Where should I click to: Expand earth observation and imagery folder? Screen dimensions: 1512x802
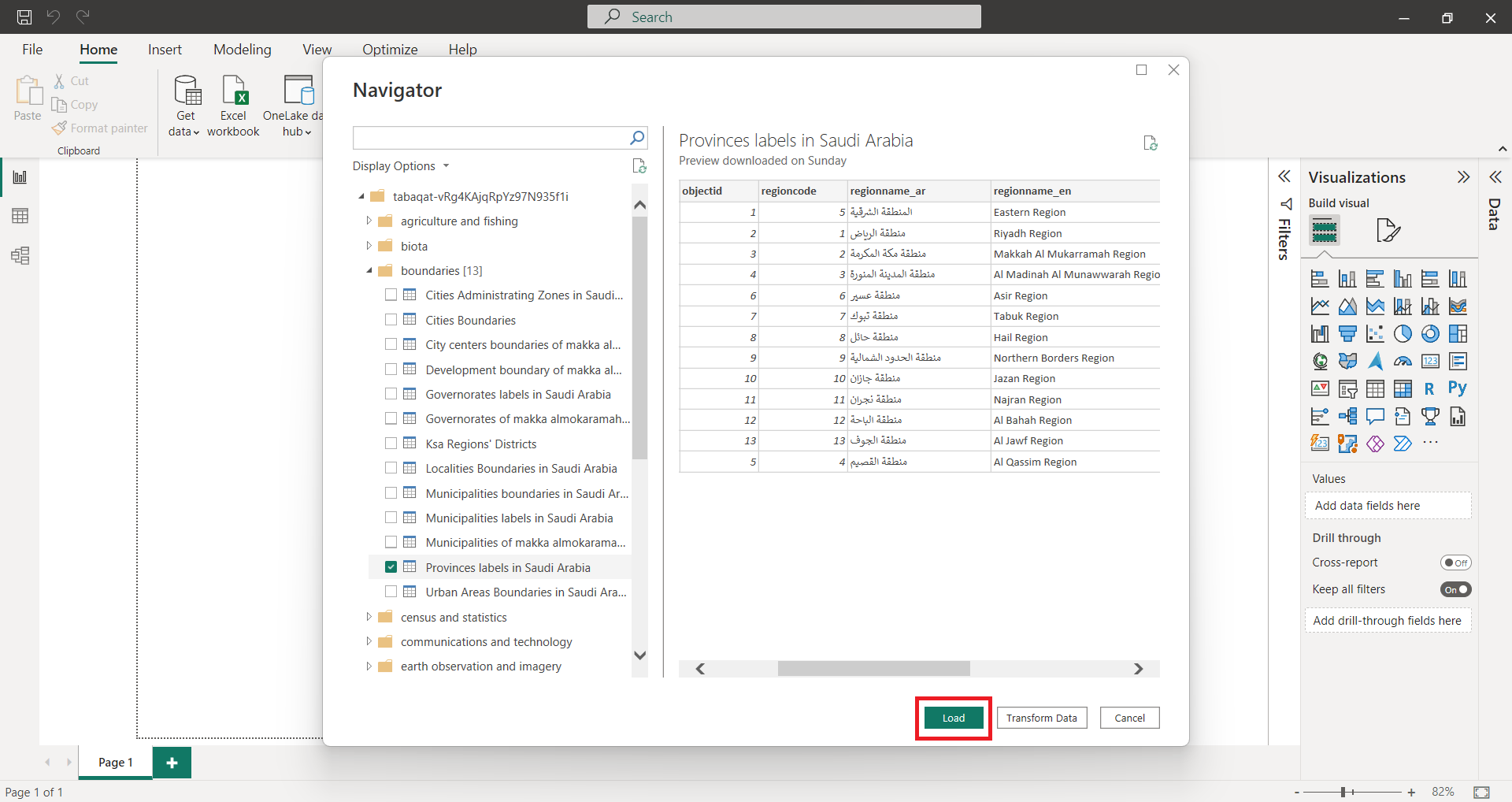point(369,666)
